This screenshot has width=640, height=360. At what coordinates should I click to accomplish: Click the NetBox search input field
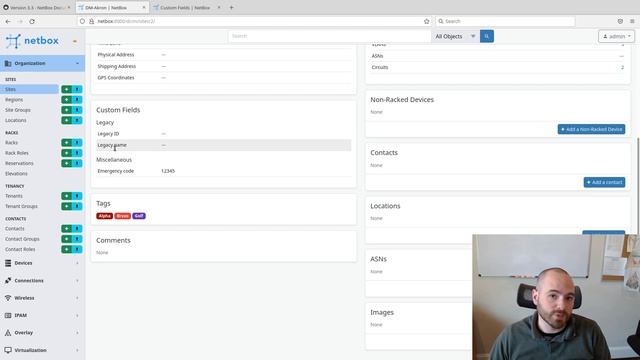tap(329, 36)
